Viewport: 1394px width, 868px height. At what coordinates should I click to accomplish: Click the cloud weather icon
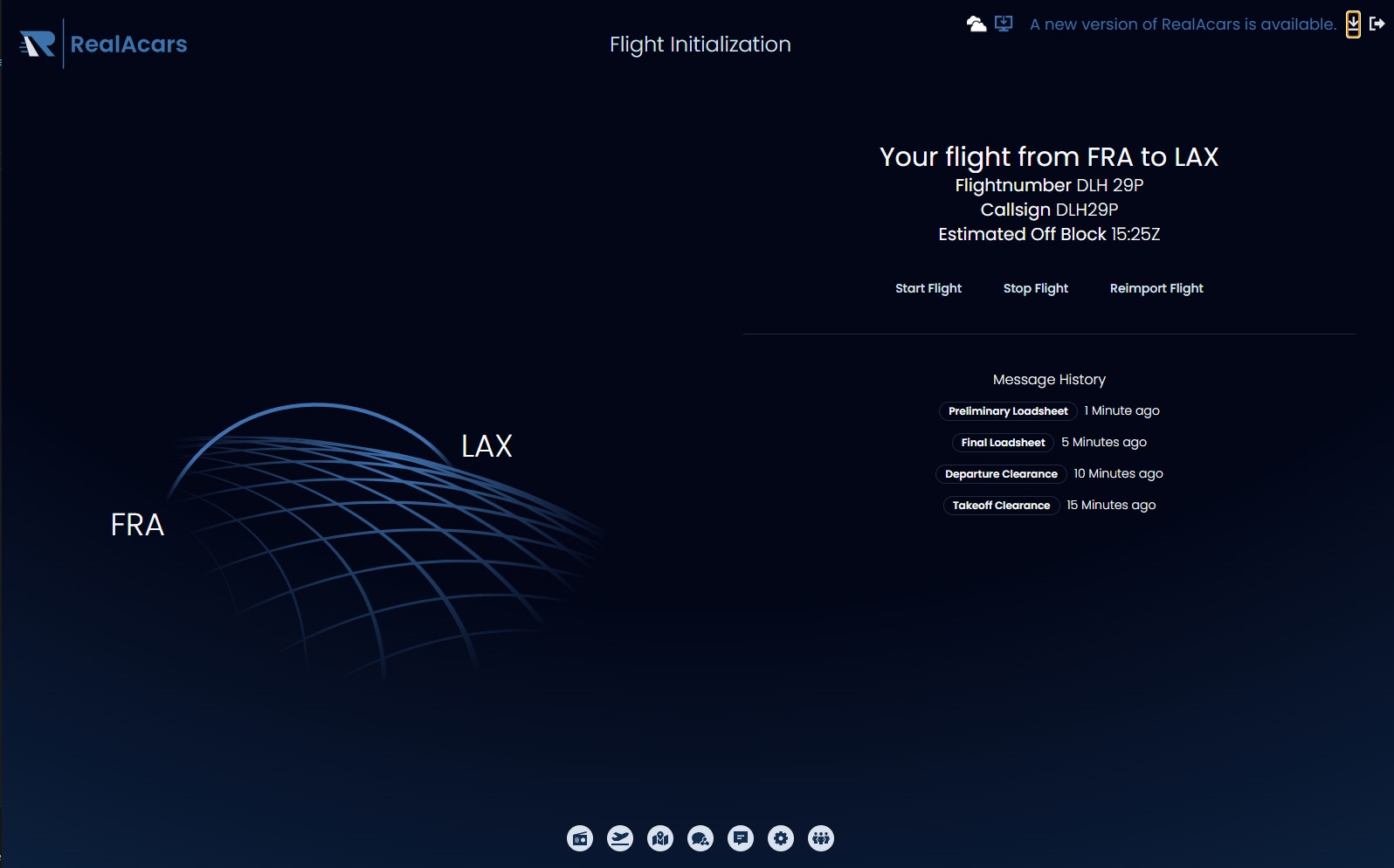pos(976,24)
